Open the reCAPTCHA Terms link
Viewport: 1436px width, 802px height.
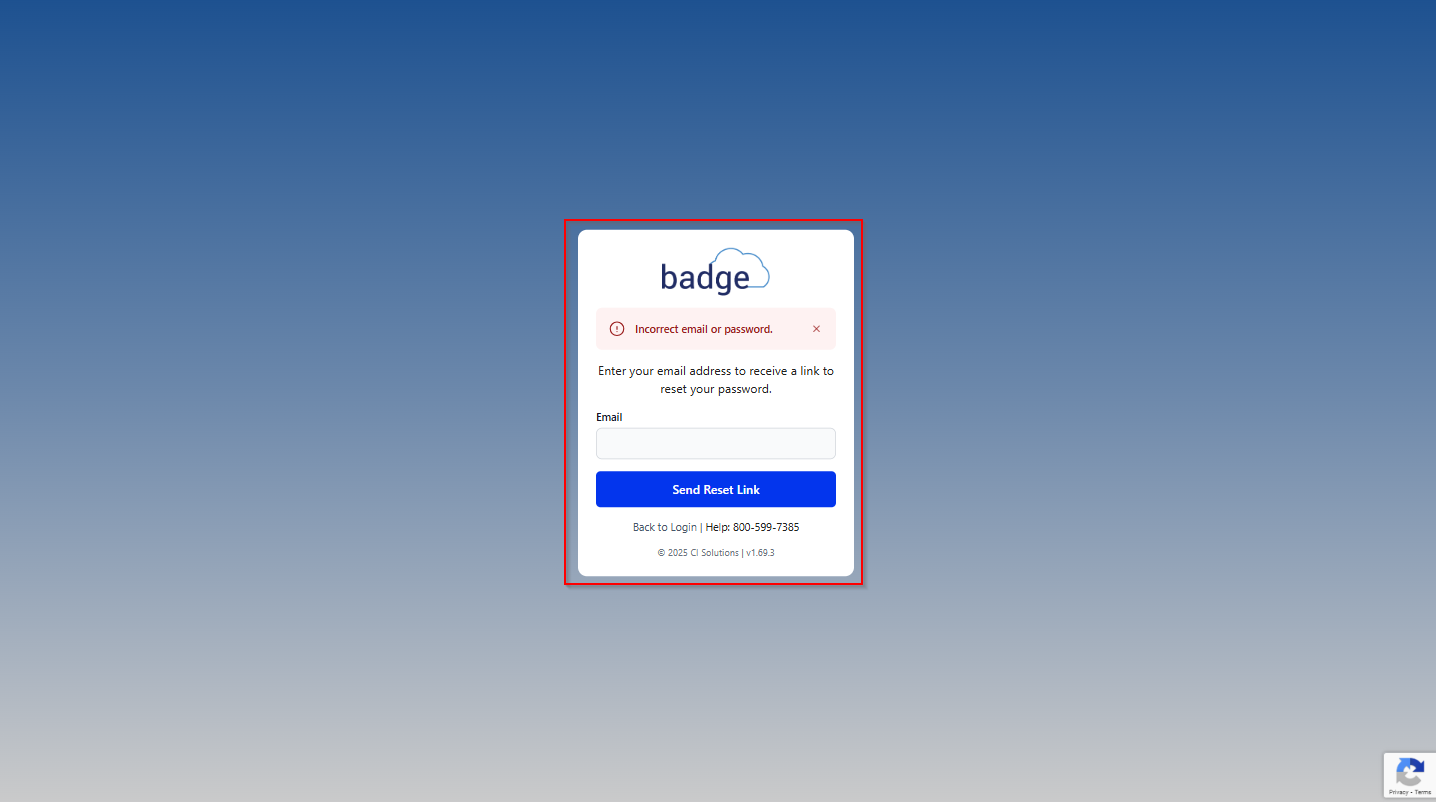point(1422,792)
